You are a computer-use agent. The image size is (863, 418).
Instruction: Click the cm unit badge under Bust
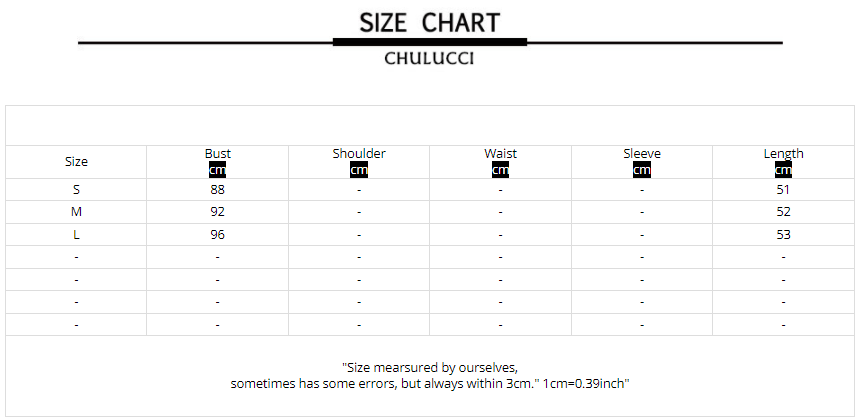pos(217,170)
